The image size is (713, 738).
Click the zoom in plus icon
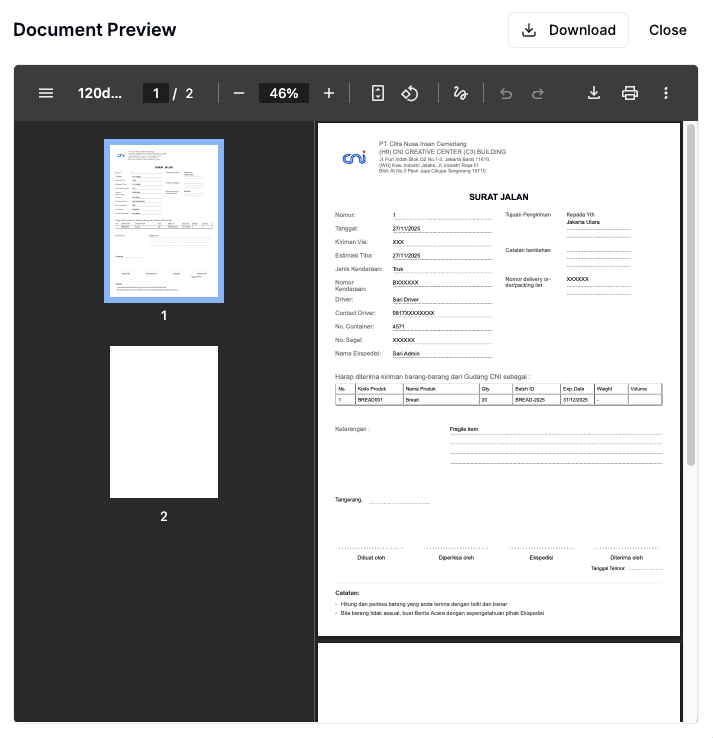[x=329, y=93]
